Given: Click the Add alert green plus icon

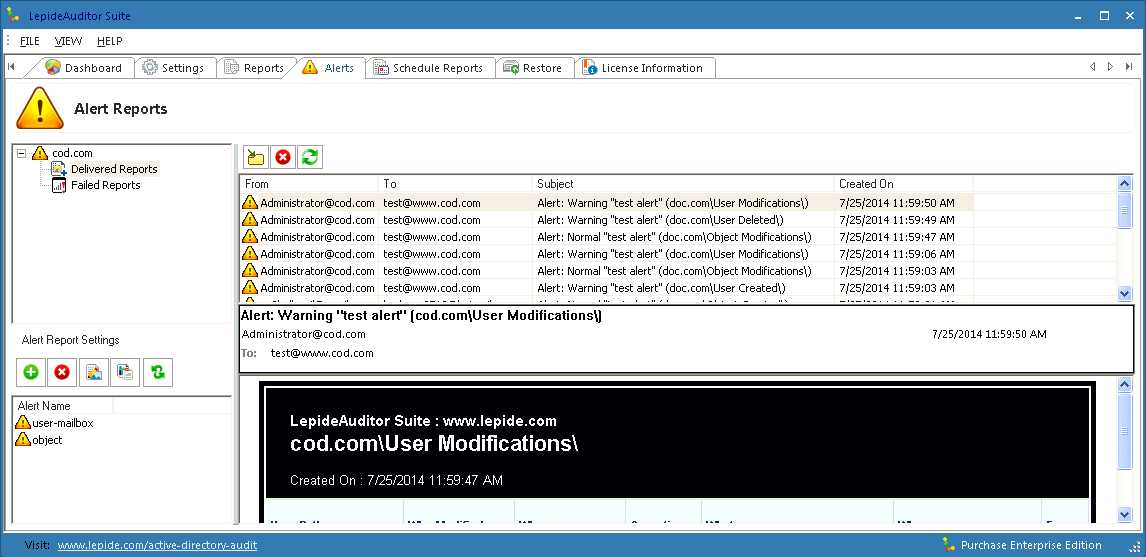Looking at the screenshot, I should click(31, 372).
